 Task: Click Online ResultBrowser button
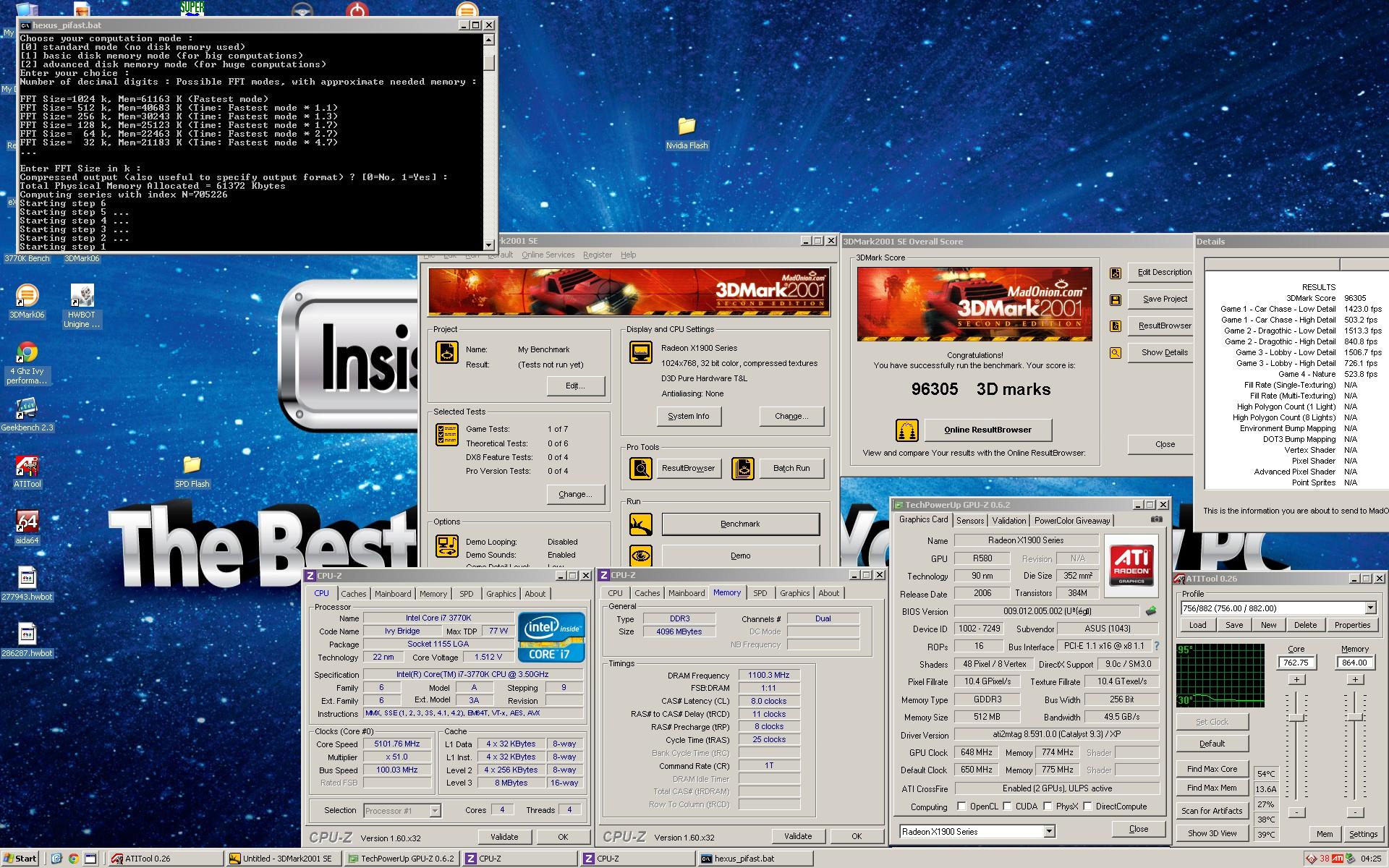tap(987, 430)
